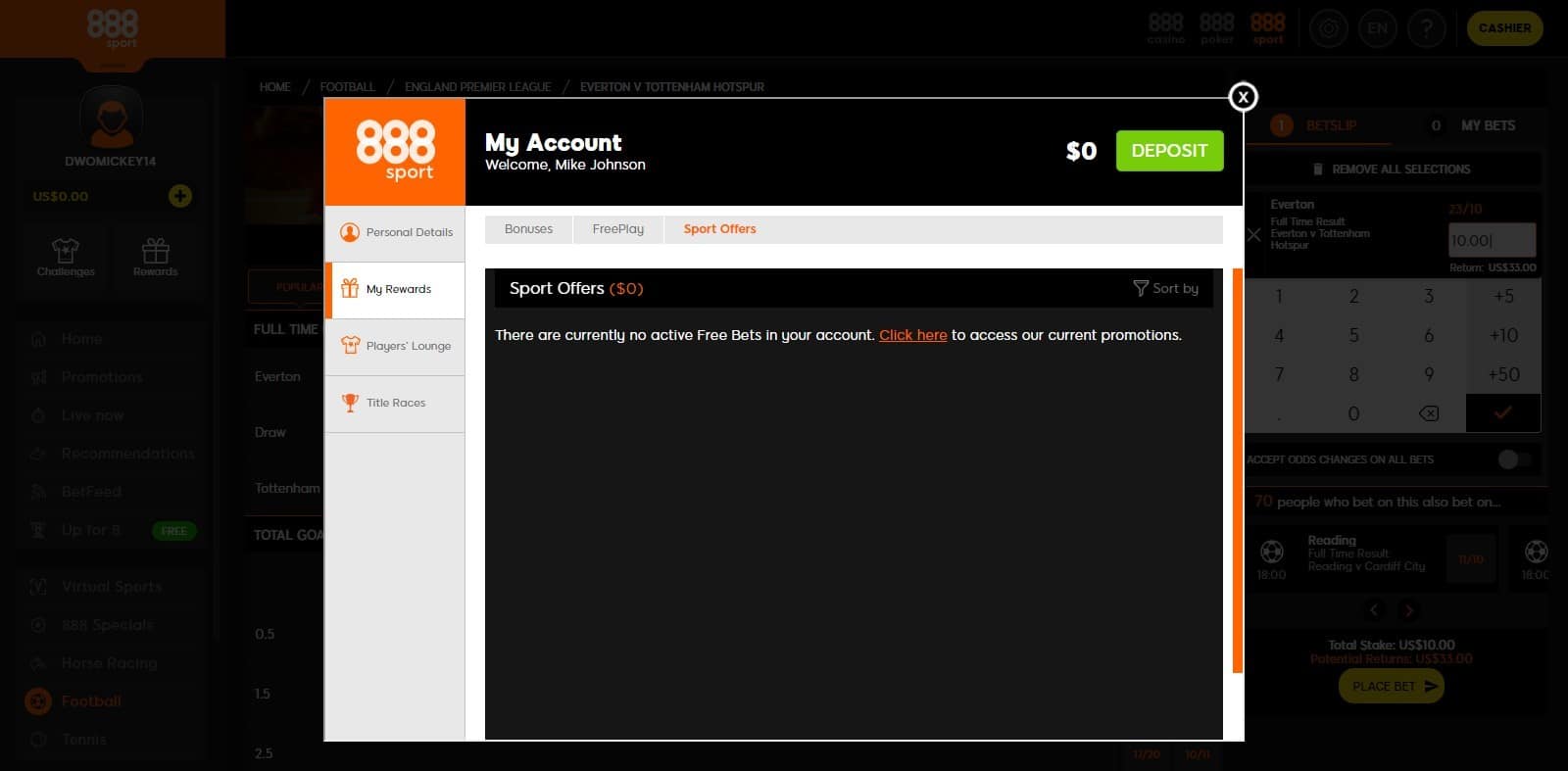Viewport: 1568px width, 771px height.
Task: Click the stake amount input field
Action: [x=1491, y=240]
